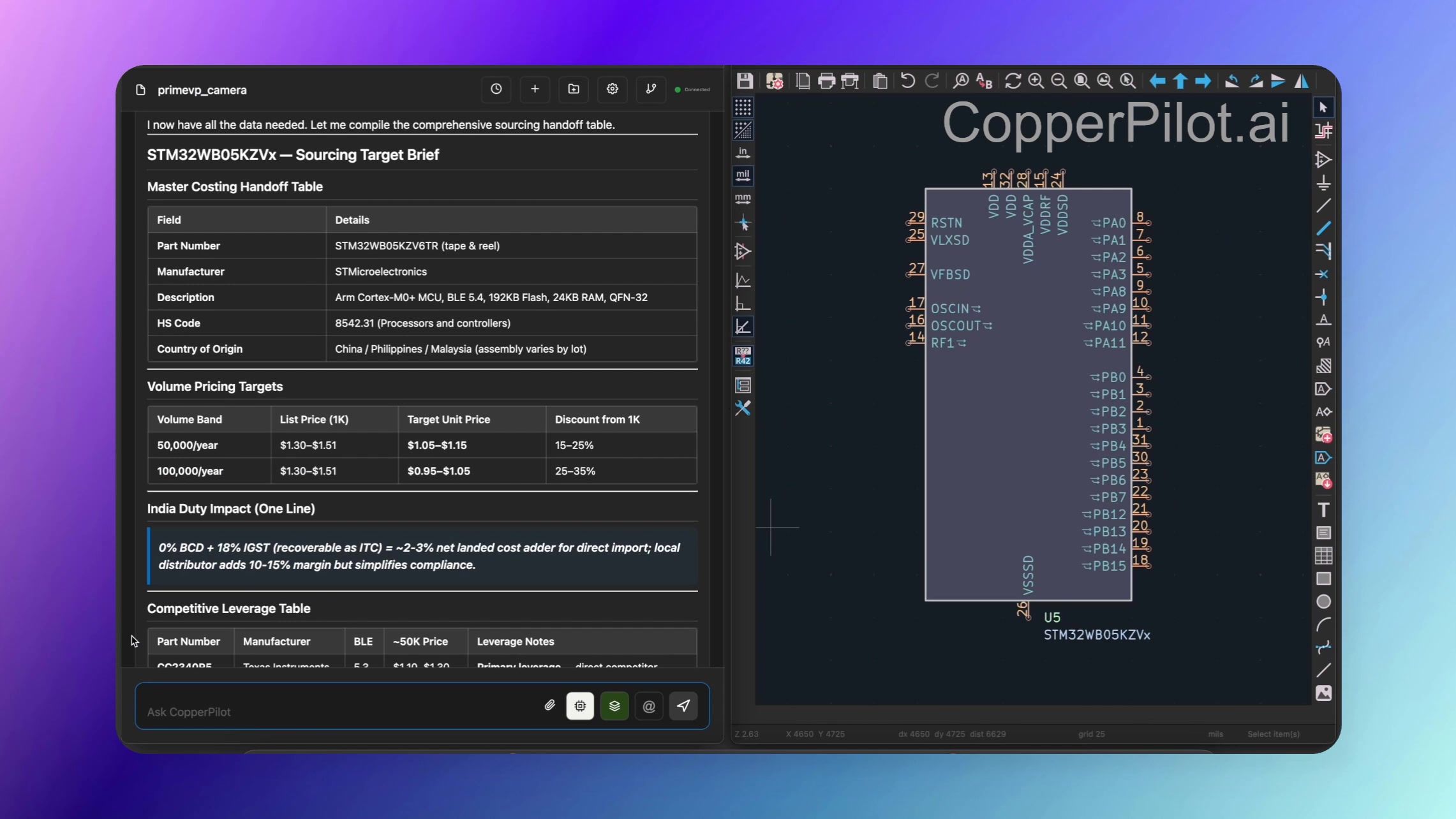Save the schematic with the floppy disk icon
Image resolution: width=1456 pixels, height=819 pixels.
(745, 81)
